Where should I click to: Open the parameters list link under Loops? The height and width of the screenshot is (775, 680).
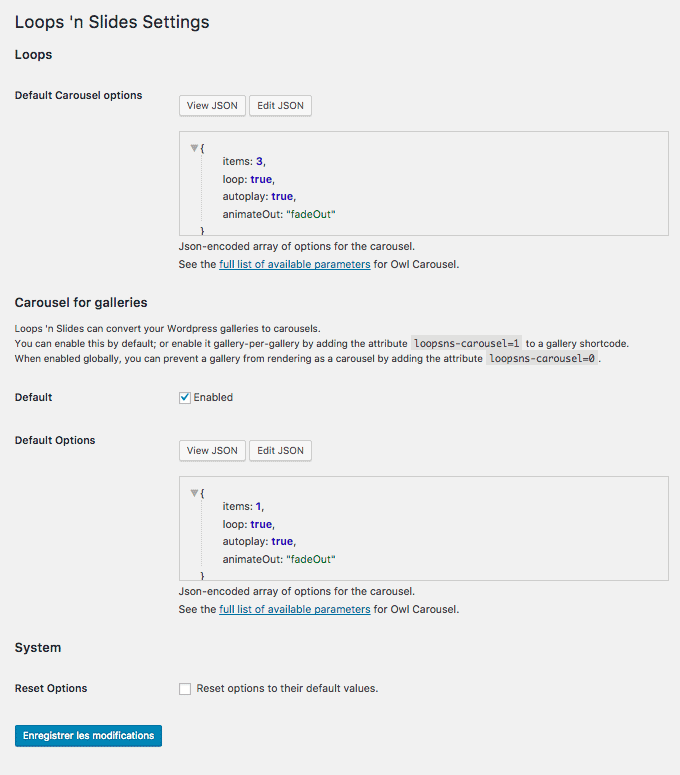pyautogui.click(x=295, y=265)
